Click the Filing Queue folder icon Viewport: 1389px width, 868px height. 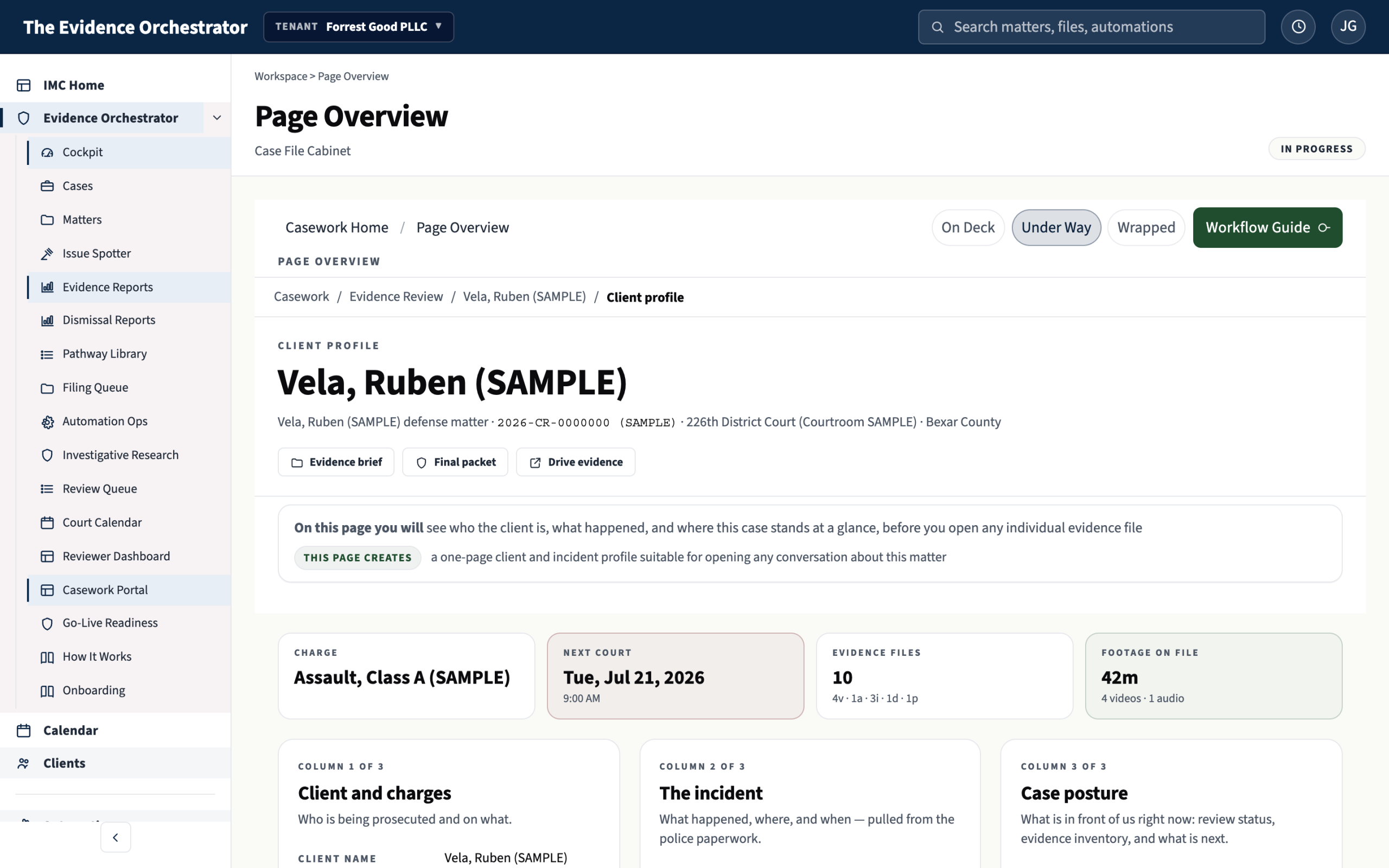pyautogui.click(x=47, y=388)
